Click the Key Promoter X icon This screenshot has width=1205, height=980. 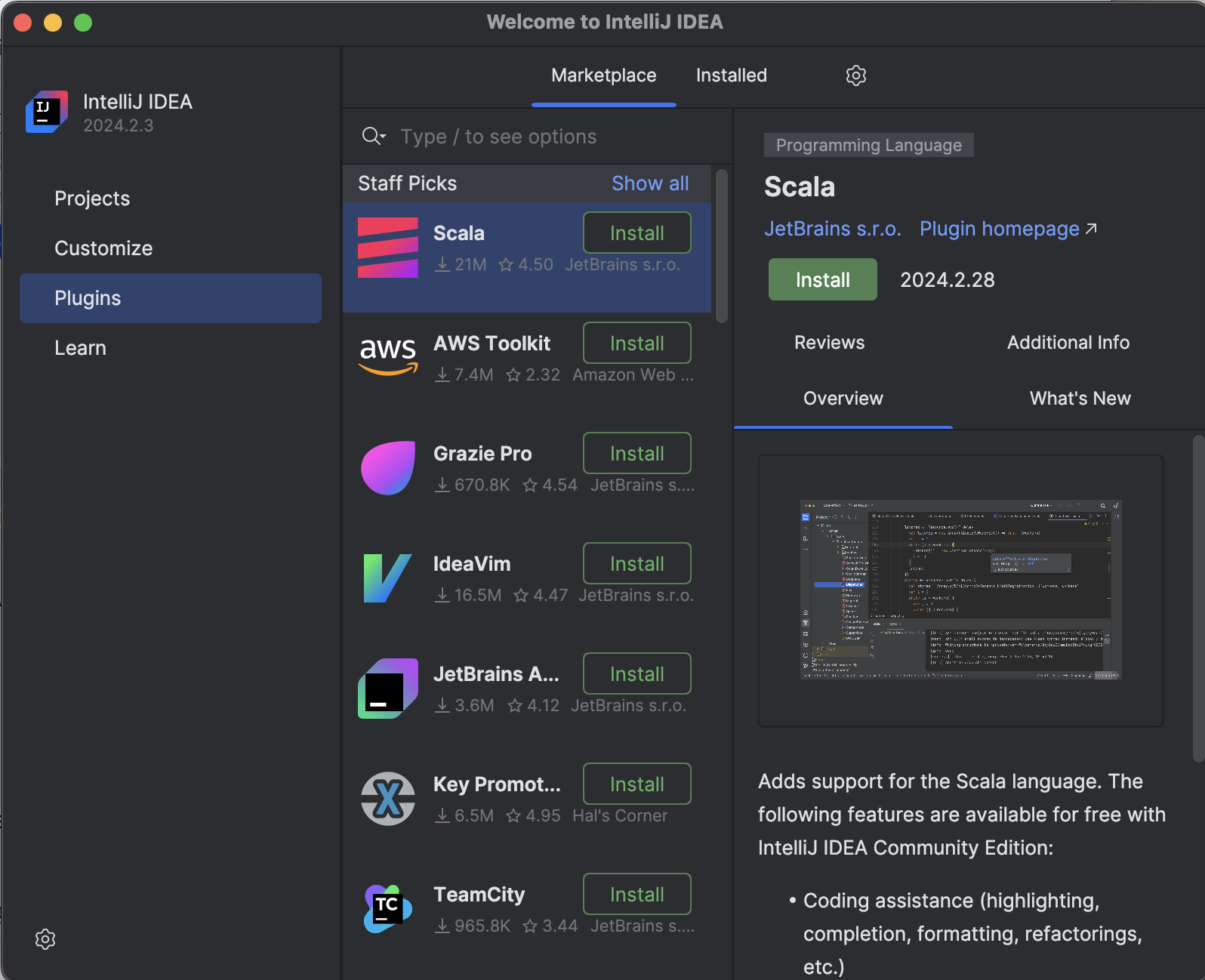[387, 799]
